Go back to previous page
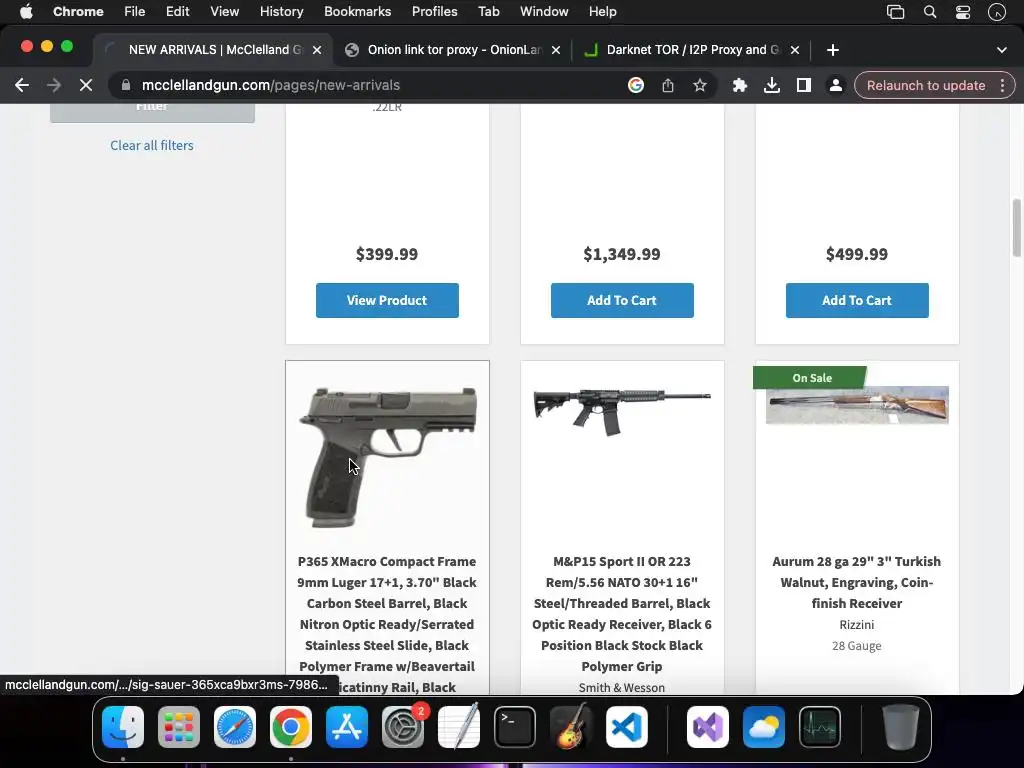 [x=22, y=86]
